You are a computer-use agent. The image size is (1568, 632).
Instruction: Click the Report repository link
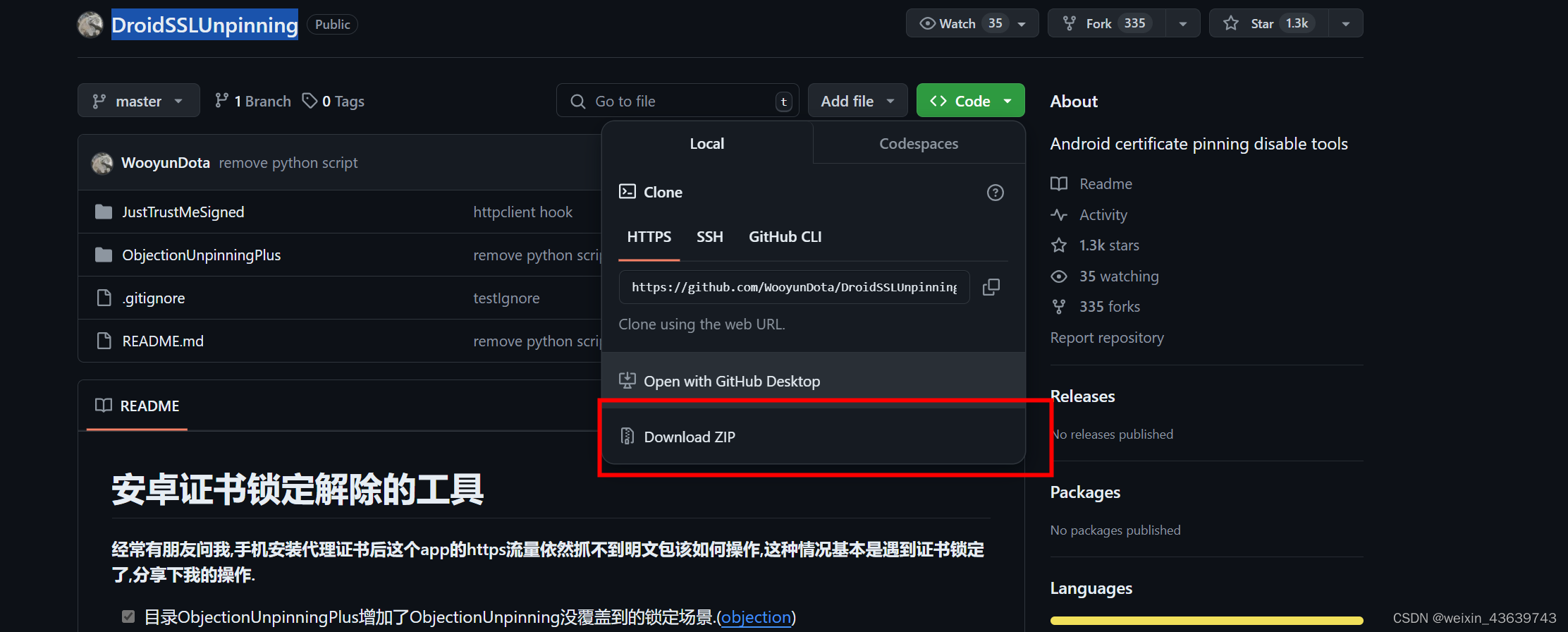click(1107, 337)
